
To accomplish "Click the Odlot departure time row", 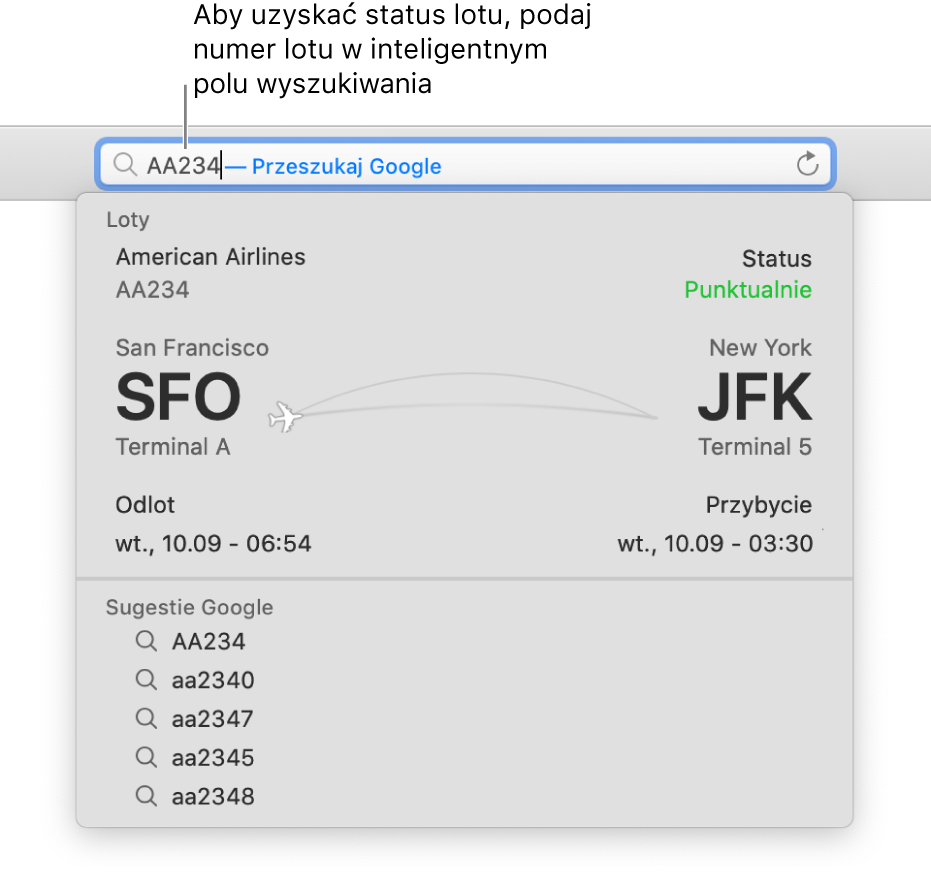I will click(x=213, y=544).
